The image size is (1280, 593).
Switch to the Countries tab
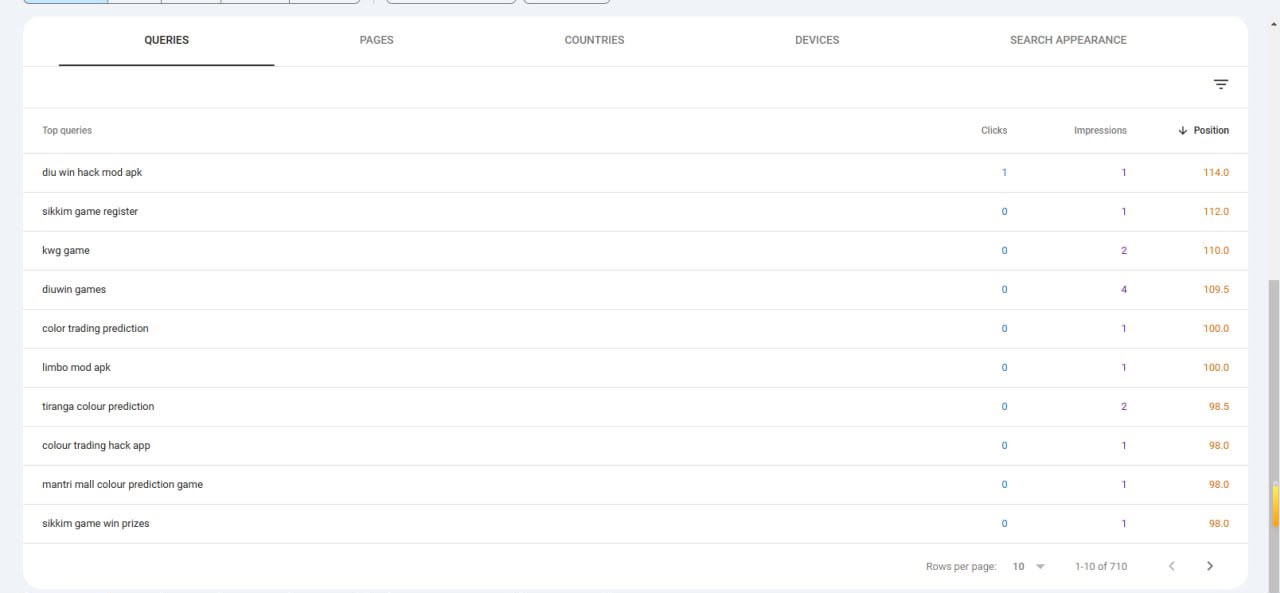click(594, 40)
